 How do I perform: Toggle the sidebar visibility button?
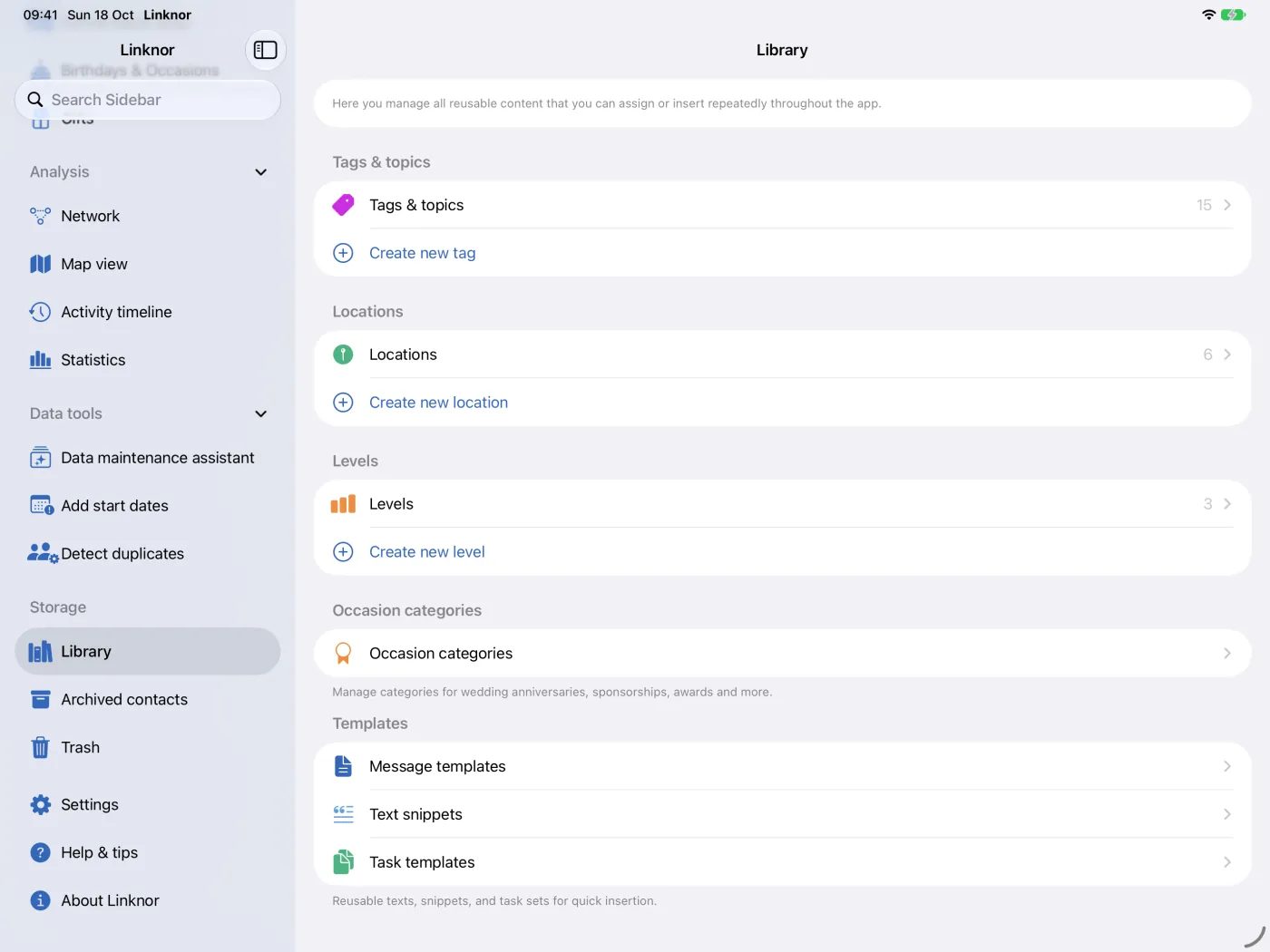265,50
